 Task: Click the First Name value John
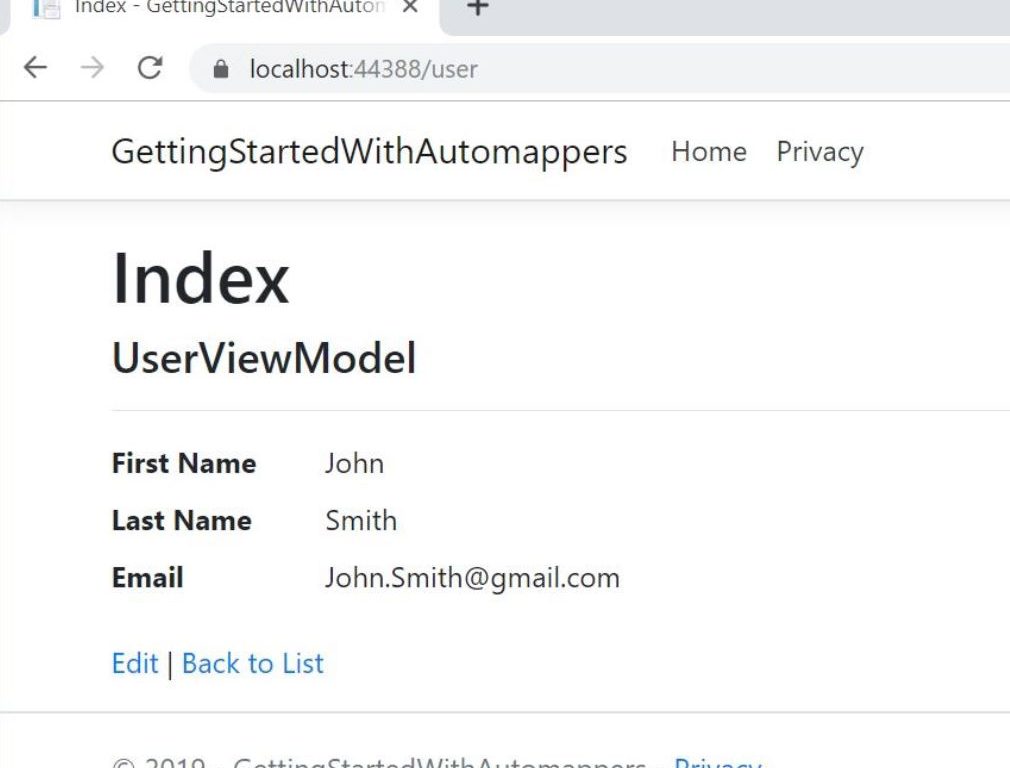[354, 464]
